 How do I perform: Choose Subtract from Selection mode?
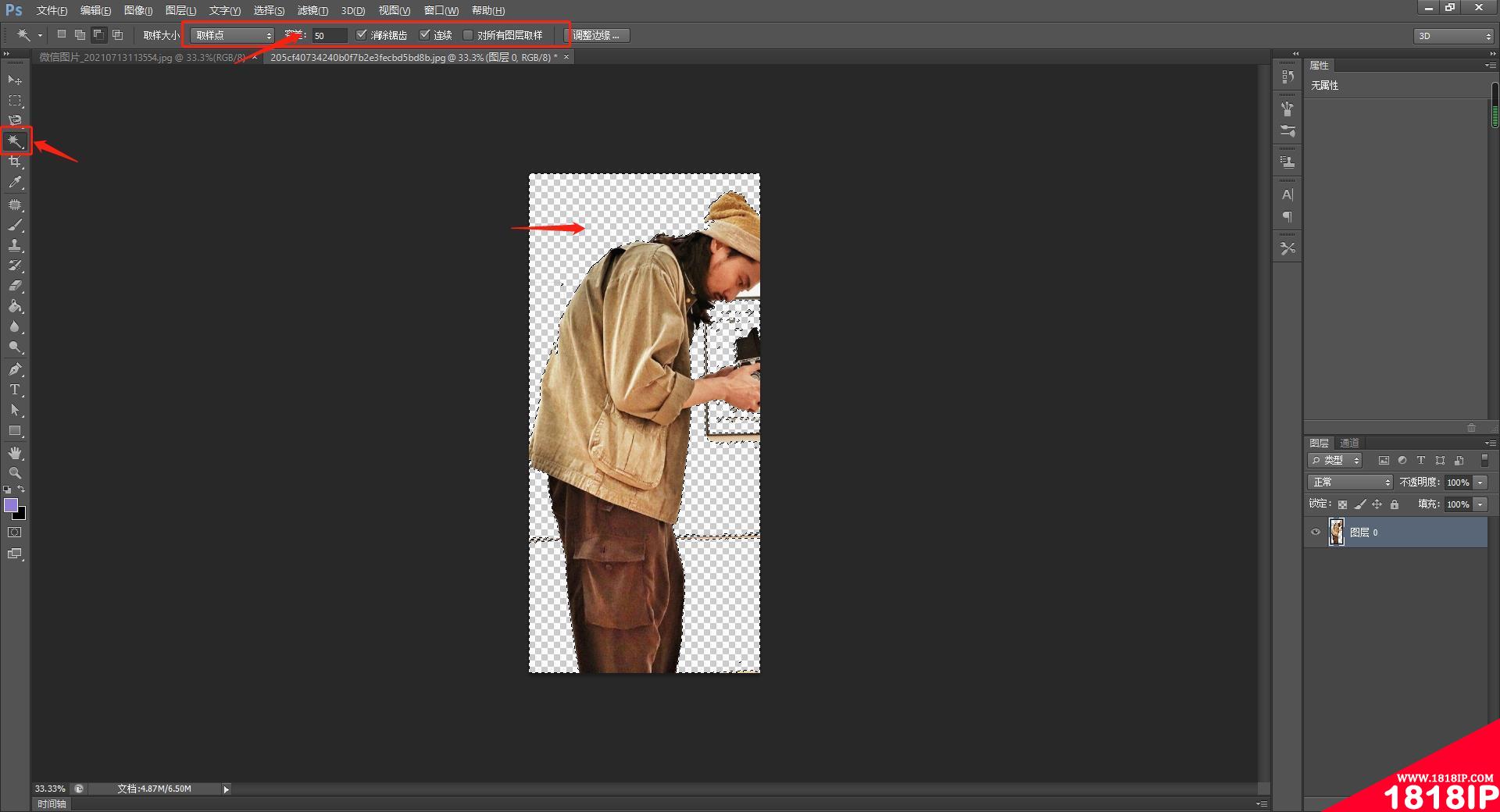98,34
